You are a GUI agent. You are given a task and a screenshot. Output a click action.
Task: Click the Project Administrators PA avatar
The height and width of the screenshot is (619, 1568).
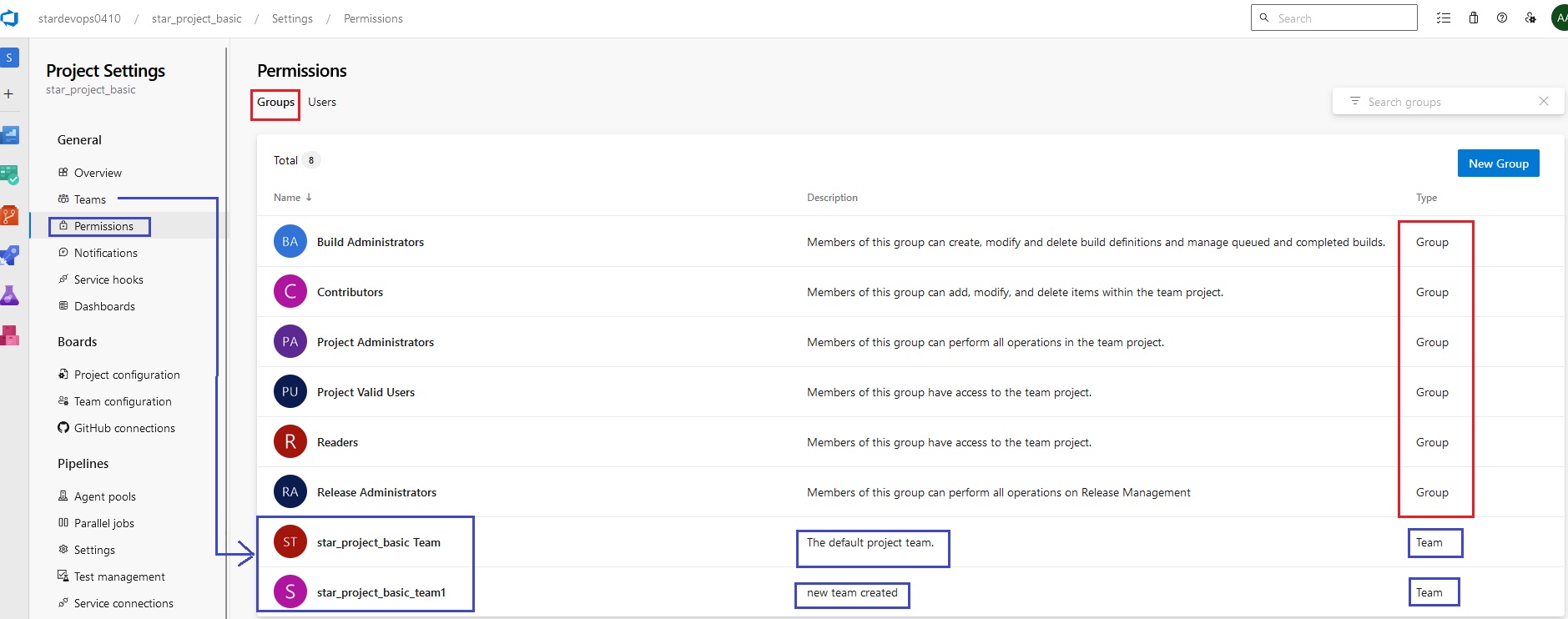click(290, 342)
